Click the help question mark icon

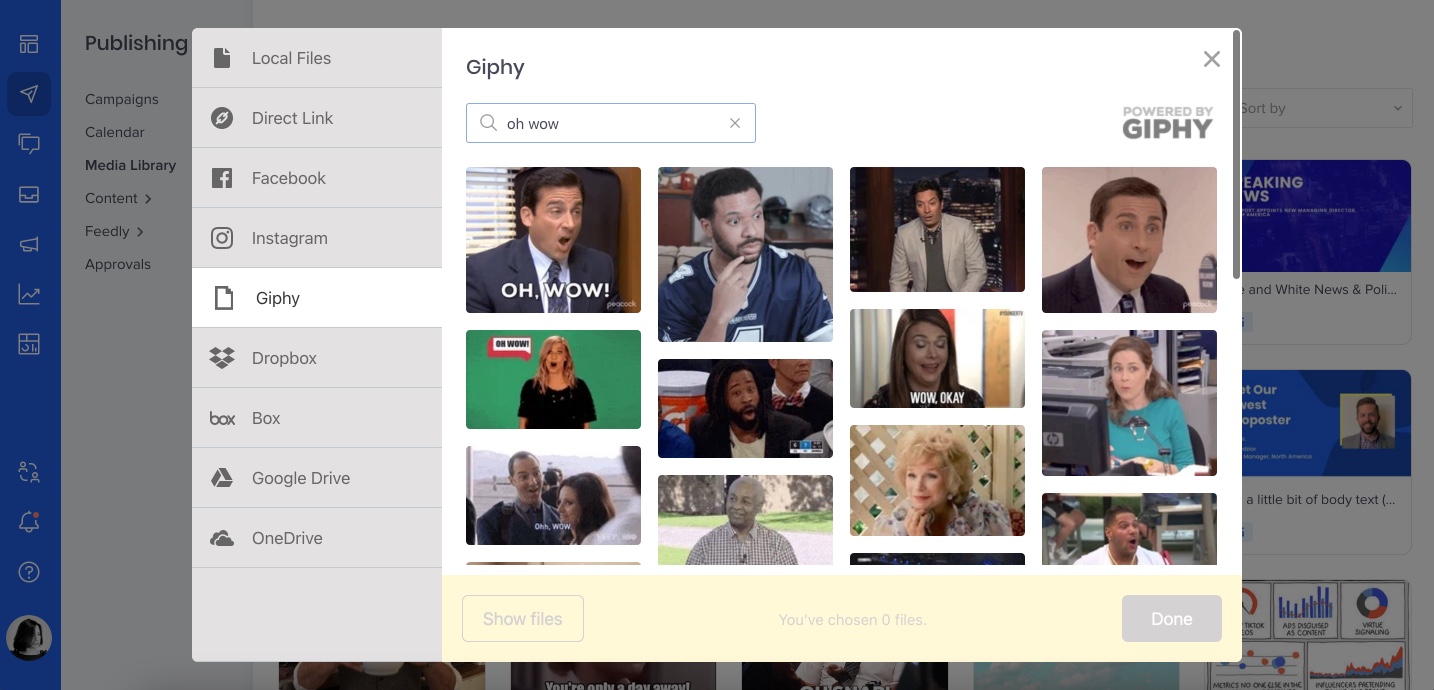click(29, 572)
